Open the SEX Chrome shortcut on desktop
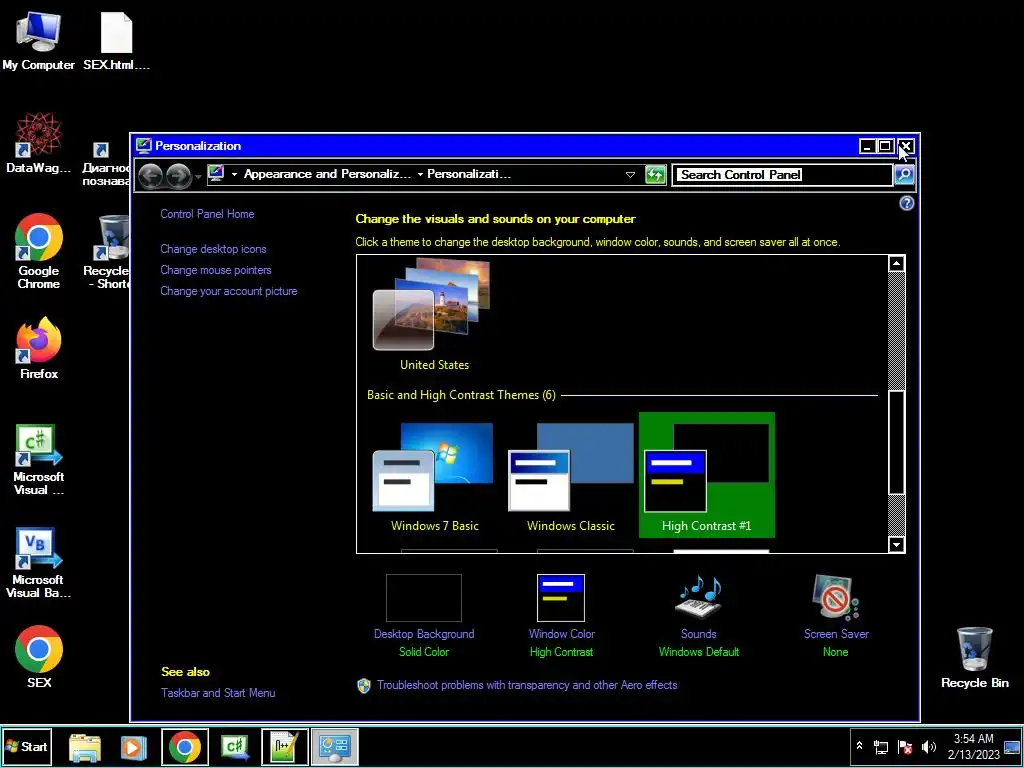Image resolution: width=1024 pixels, height=768 pixels. pyautogui.click(x=39, y=657)
